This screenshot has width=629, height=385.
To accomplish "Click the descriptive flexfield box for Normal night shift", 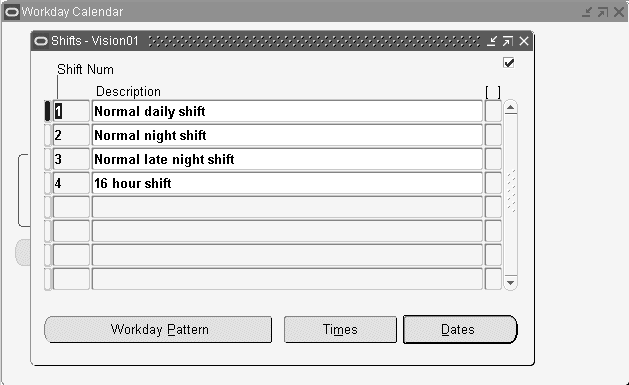I will (x=493, y=135).
